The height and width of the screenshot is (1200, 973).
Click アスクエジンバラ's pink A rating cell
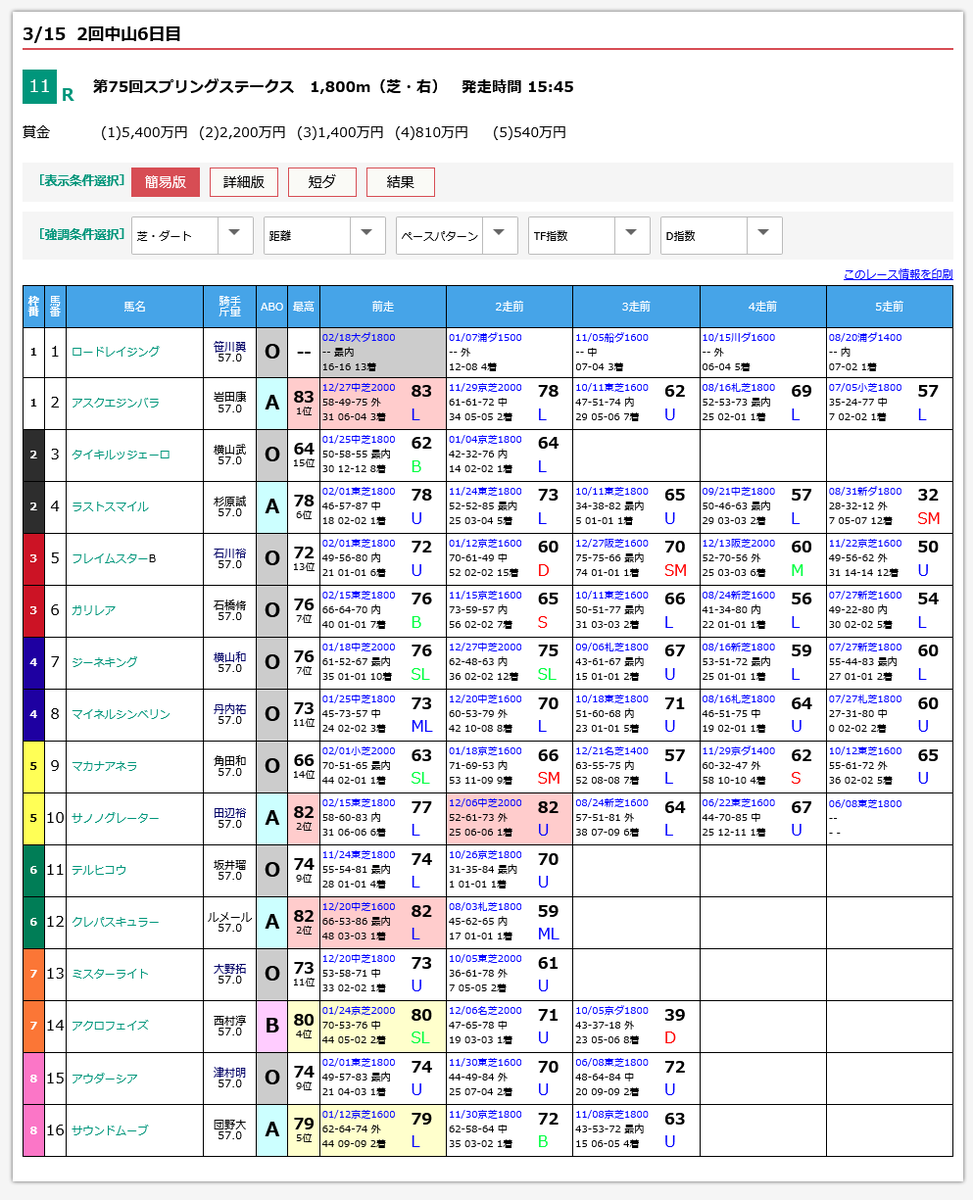[x=271, y=403]
